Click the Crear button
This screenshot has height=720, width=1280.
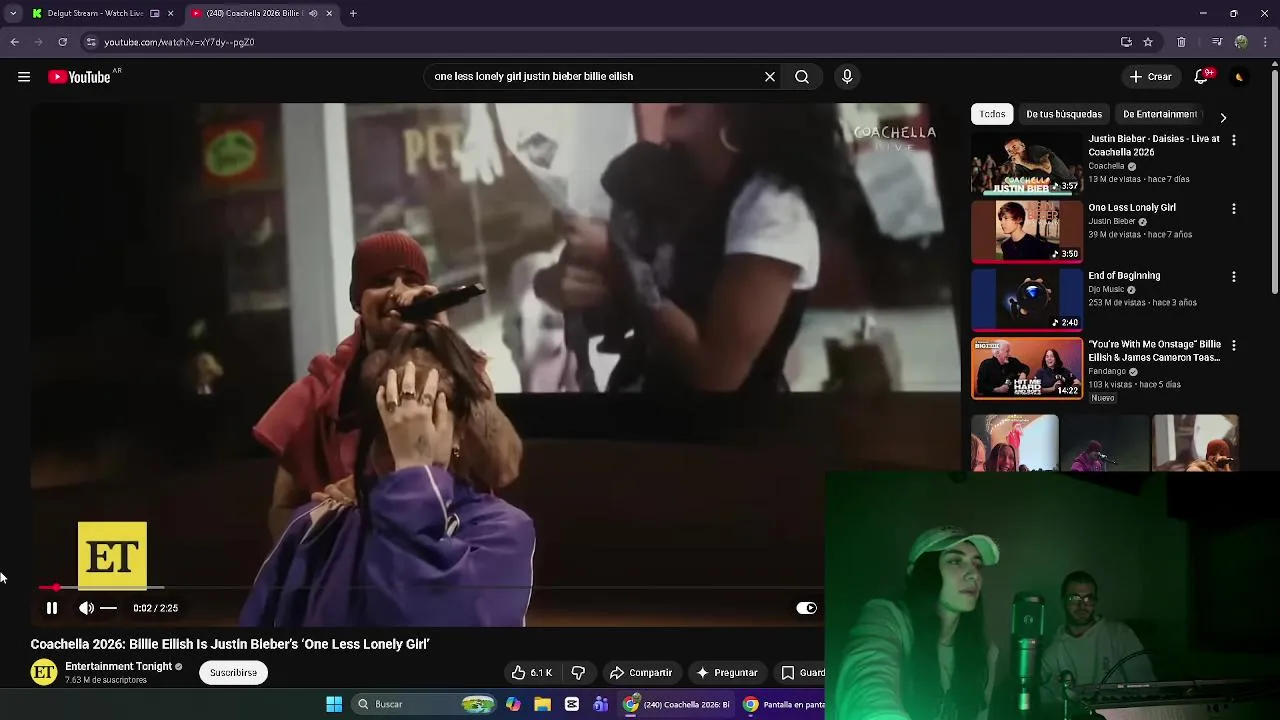[1150, 76]
